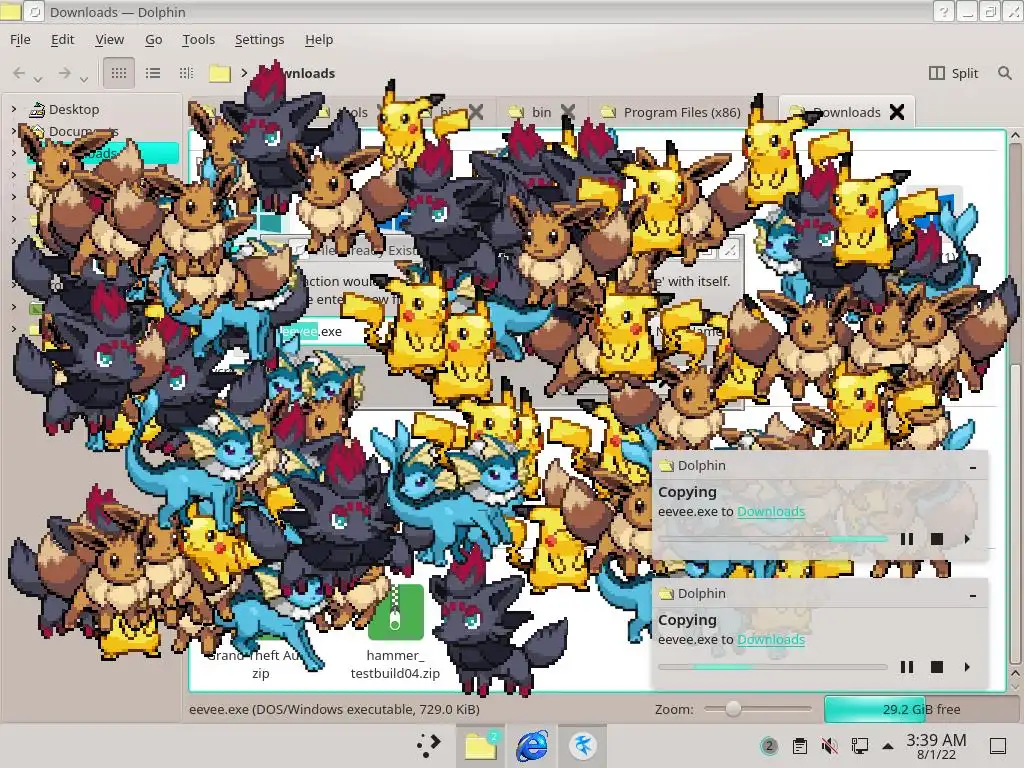Viewport: 1024px width, 768px height.
Task: Open the Edit menu
Action: click(62, 40)
